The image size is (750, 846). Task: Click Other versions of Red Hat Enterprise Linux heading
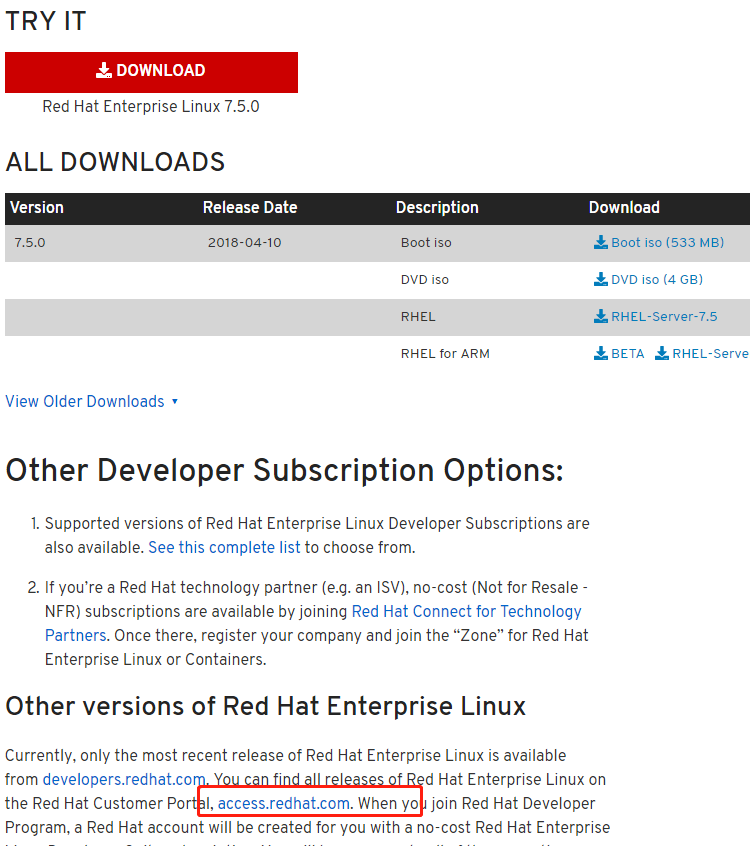pyautogui.click(x=265, y=706)
